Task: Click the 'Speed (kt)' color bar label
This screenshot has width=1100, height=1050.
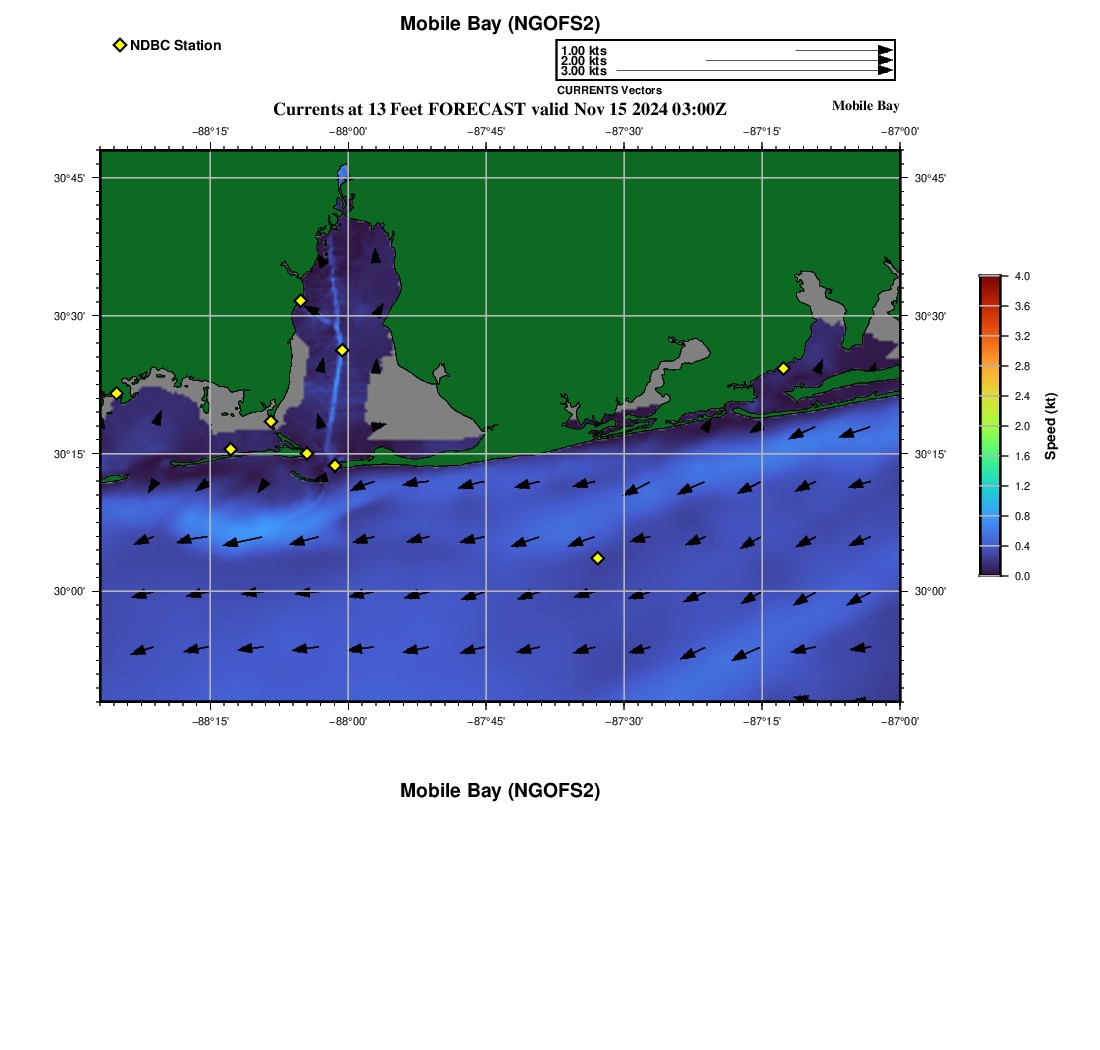Action: (x=1050, y=426)
